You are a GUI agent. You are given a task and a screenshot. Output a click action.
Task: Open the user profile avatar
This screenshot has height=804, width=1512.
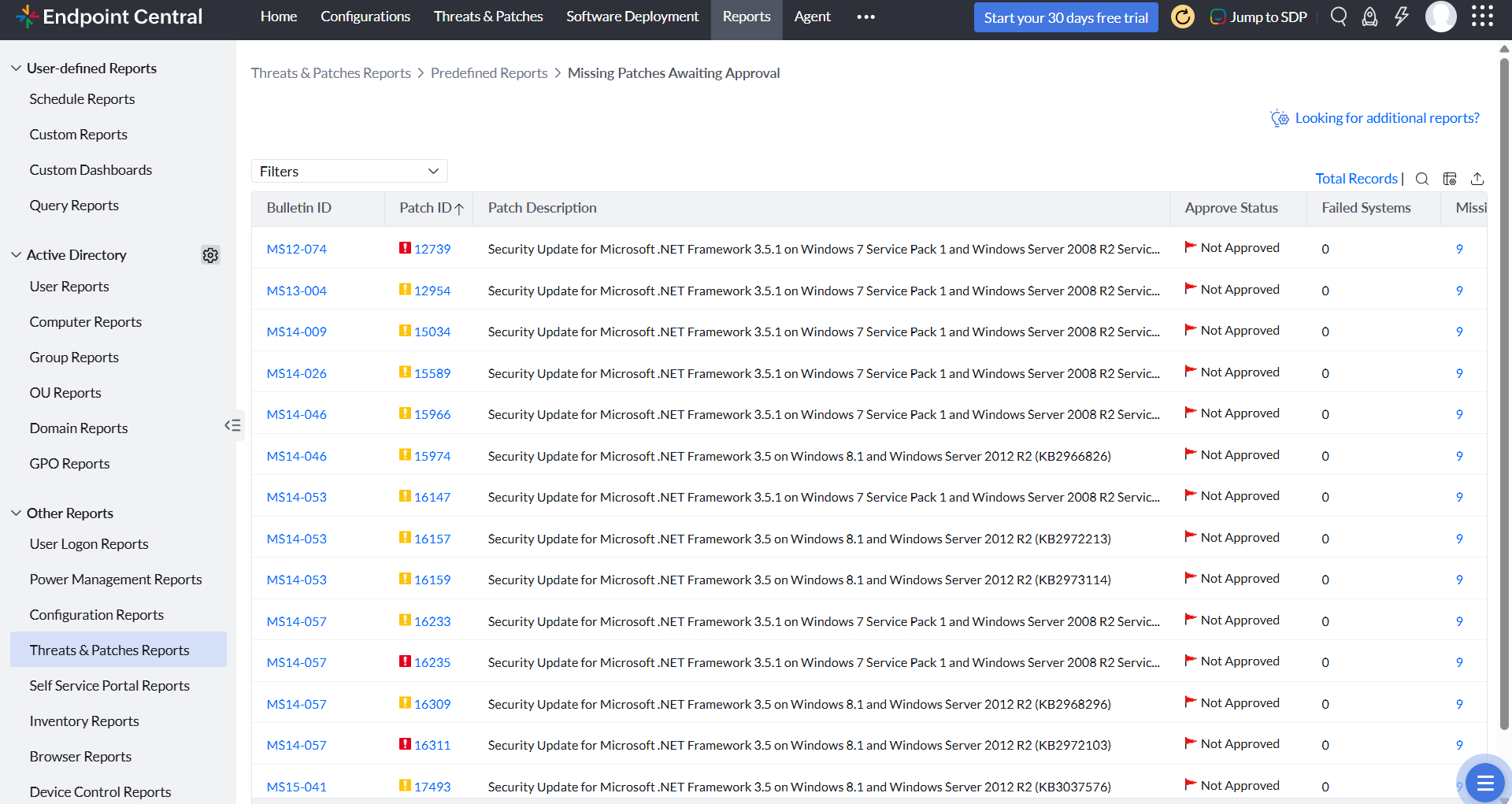(x=1441, y=17)
